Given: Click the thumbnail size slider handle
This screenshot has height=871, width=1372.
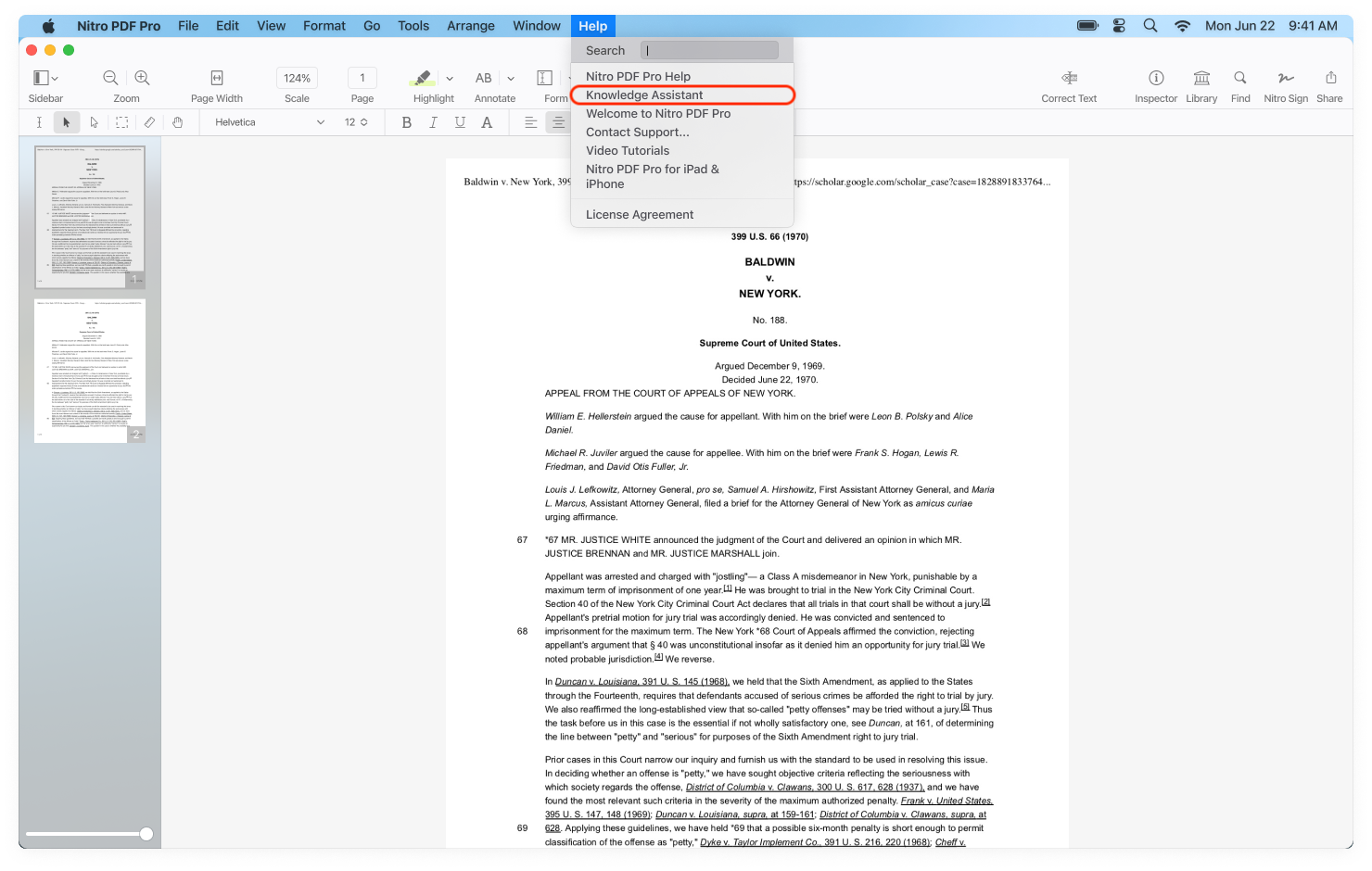Looking at the screenshot, I should [146, 834].
